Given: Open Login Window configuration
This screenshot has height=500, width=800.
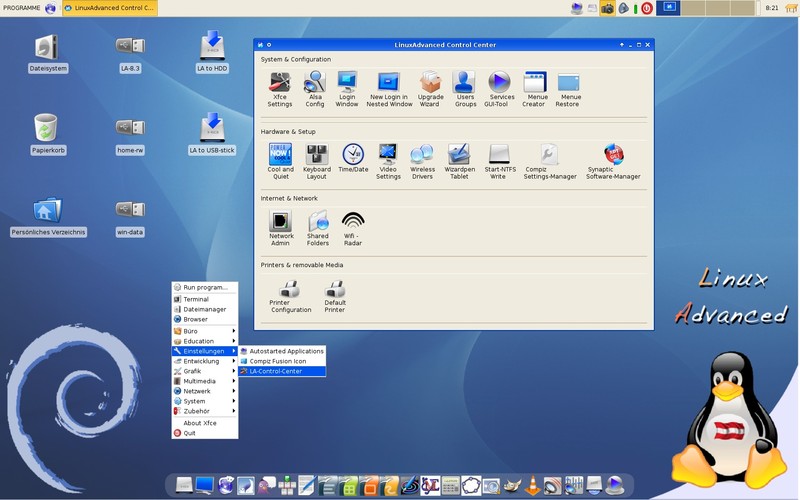Looking at the screenshot, I should point(347,89).
